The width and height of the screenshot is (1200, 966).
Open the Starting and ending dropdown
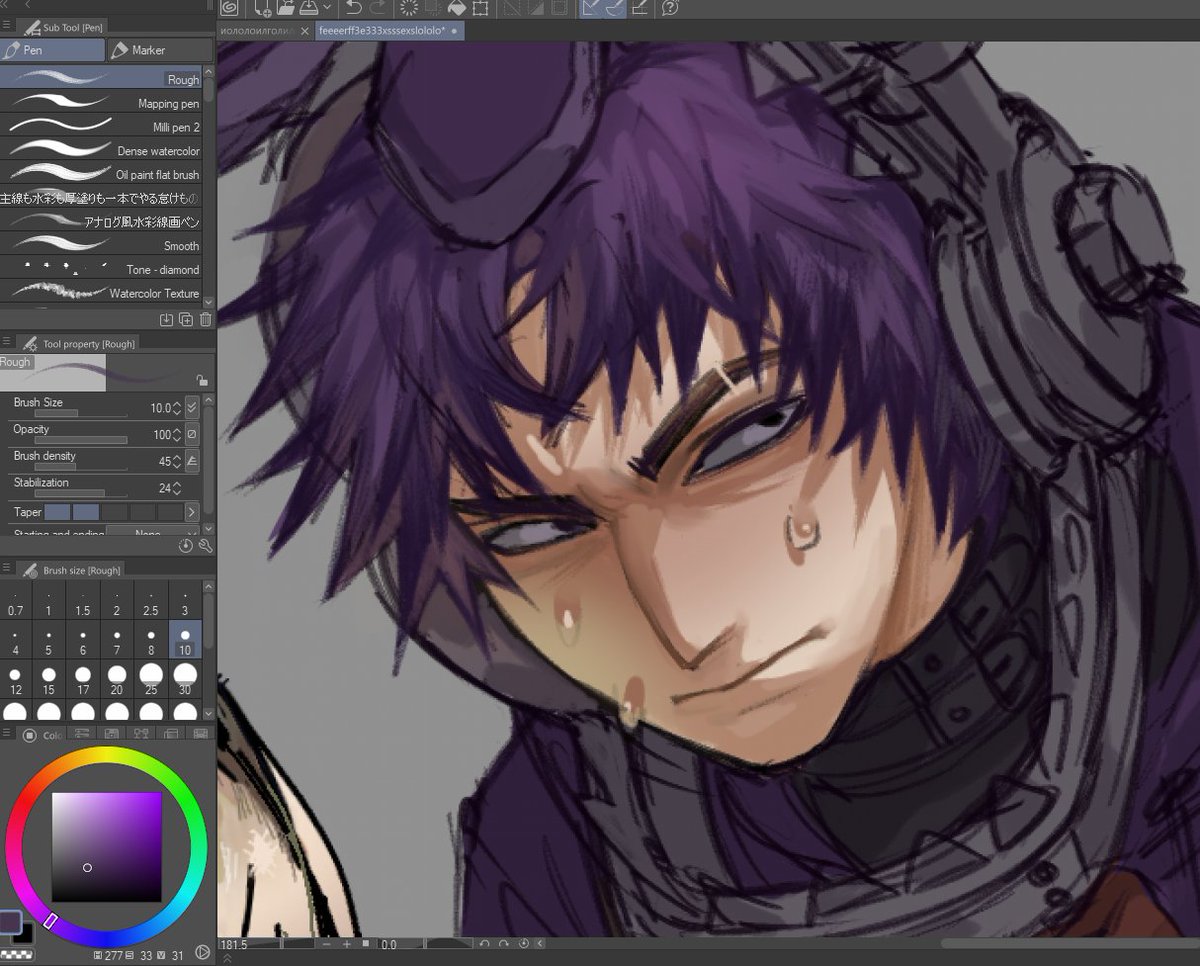tap(152, 532)
